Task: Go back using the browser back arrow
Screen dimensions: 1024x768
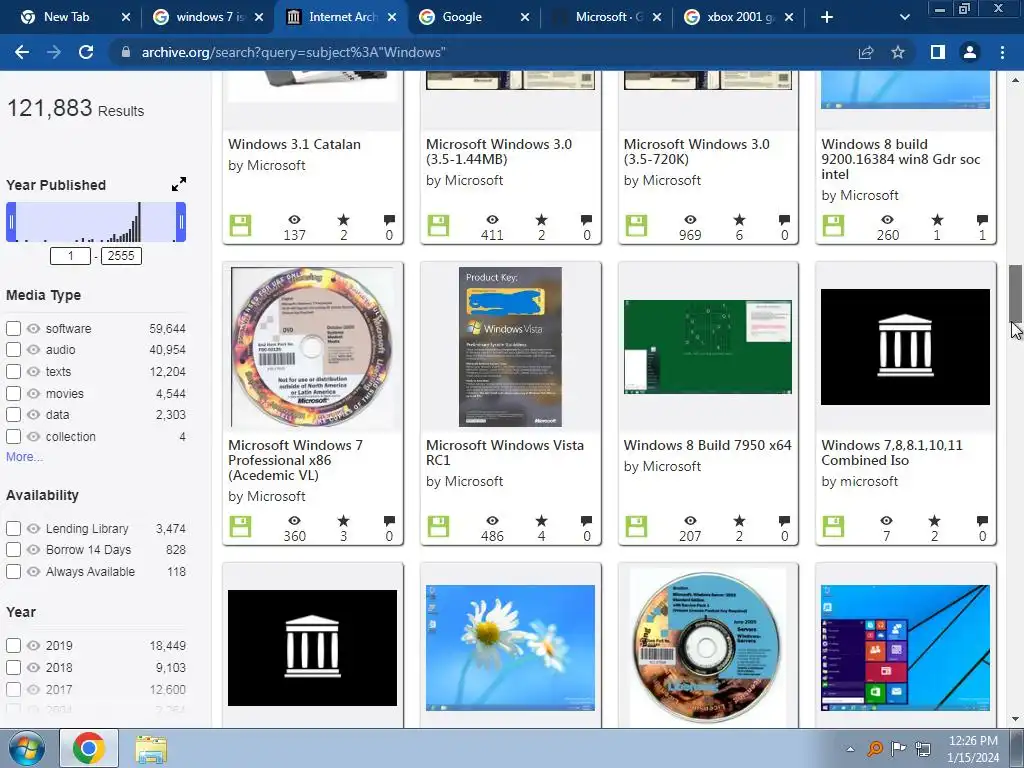Action: pos(22,52)
